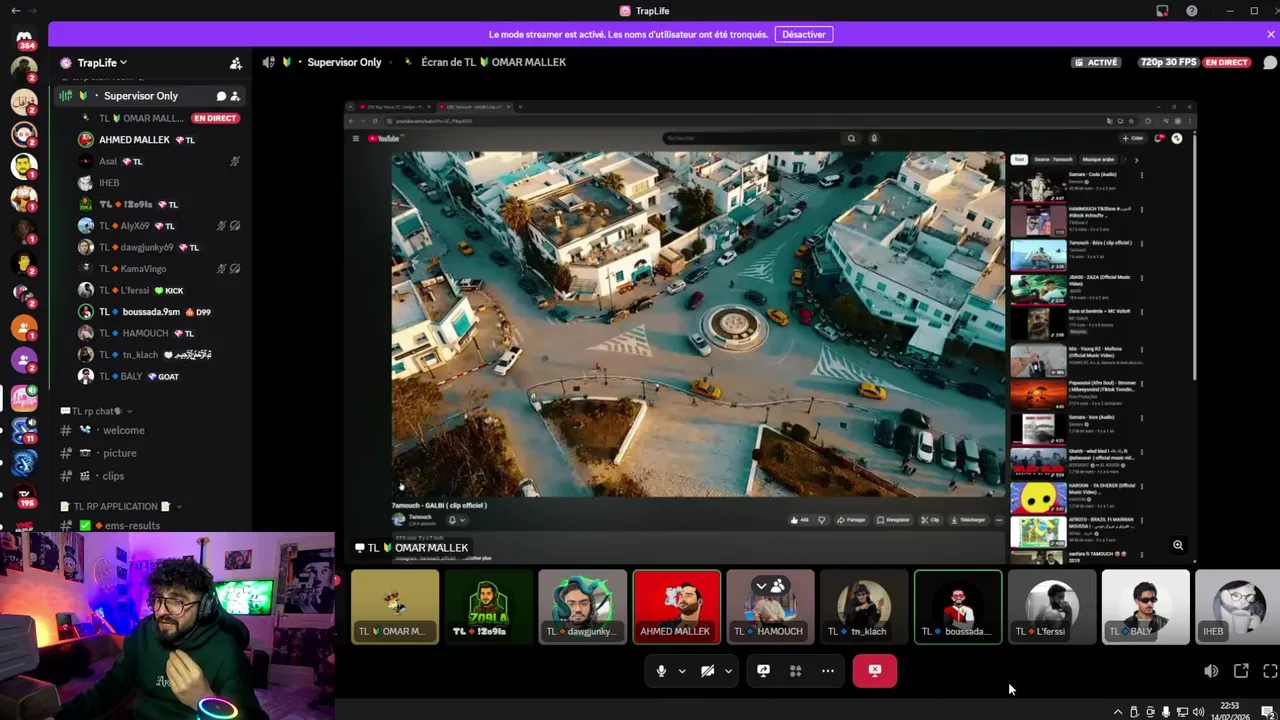Toggle members view chevron above HAMOUCH tile

coord(761,586)
